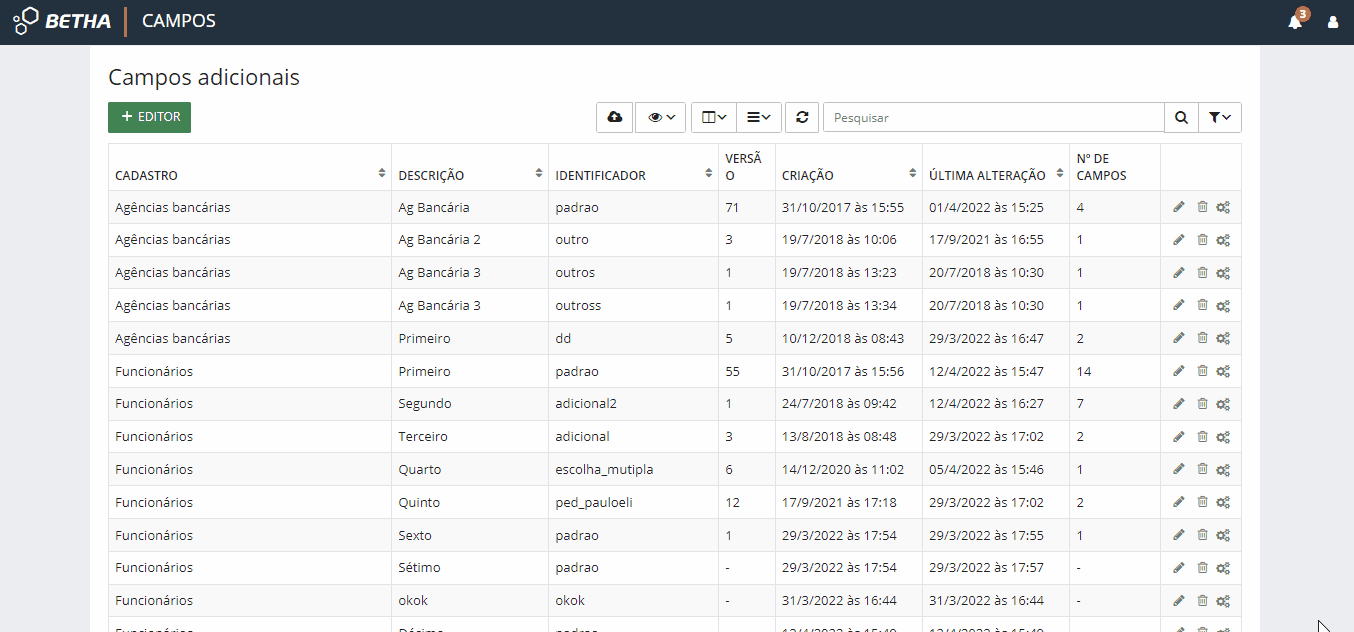The height and width of the screenshot is (632, 1354).
Task: Click the search magnifier icon
Action: pos(1181,117)
